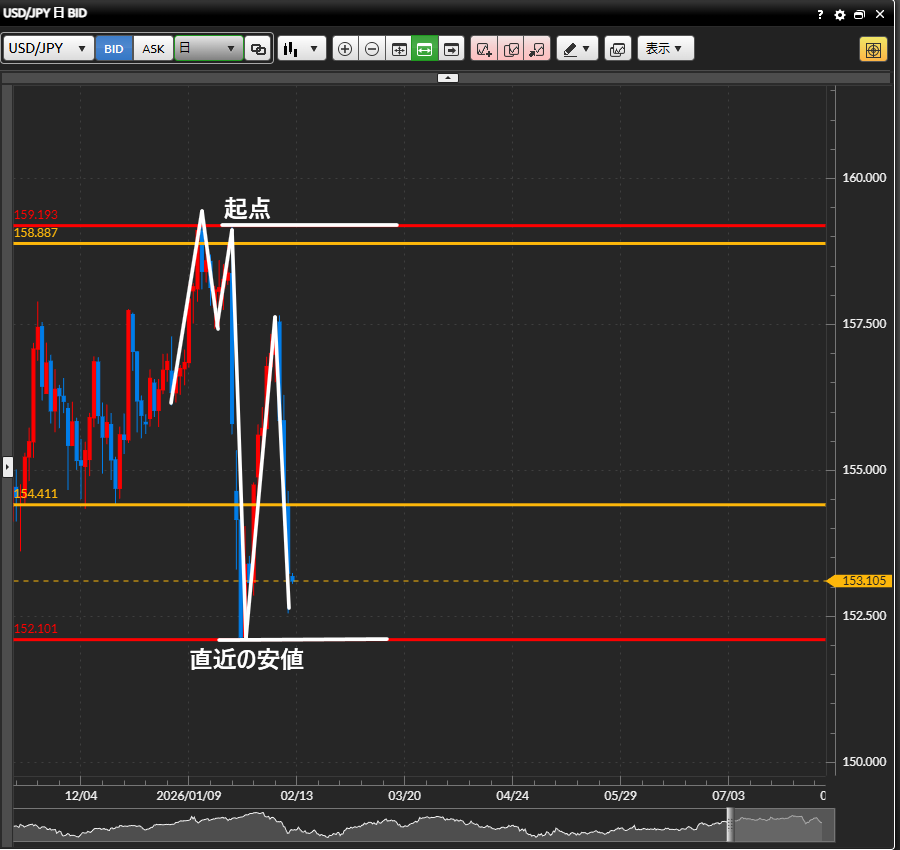Viewport: 900px width, 850px height.
Task: Click the green fit-to-width icon
Action: [x=425, y=49]
